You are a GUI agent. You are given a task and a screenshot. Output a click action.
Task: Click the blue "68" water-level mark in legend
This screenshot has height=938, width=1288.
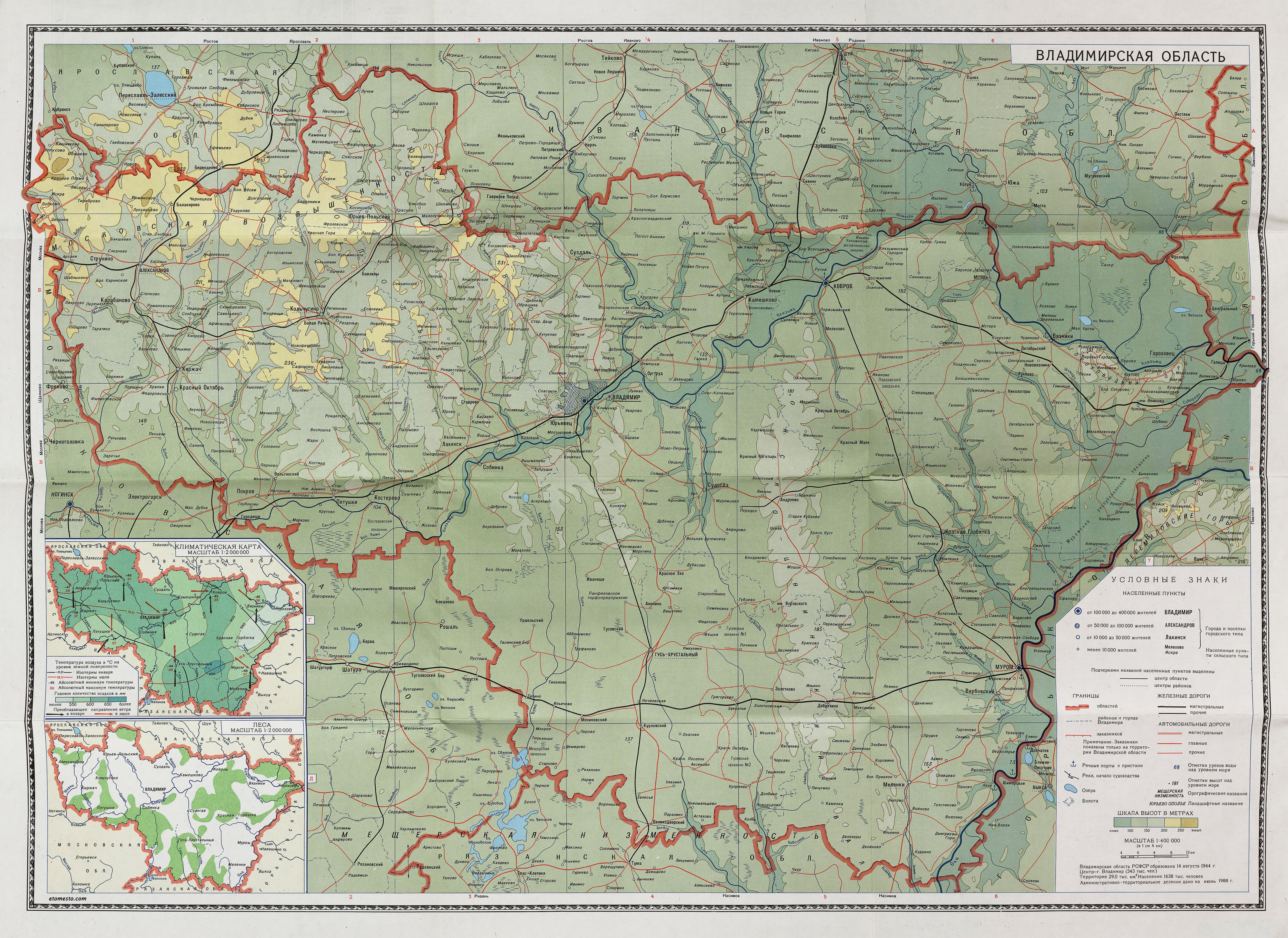[1177, 768]
